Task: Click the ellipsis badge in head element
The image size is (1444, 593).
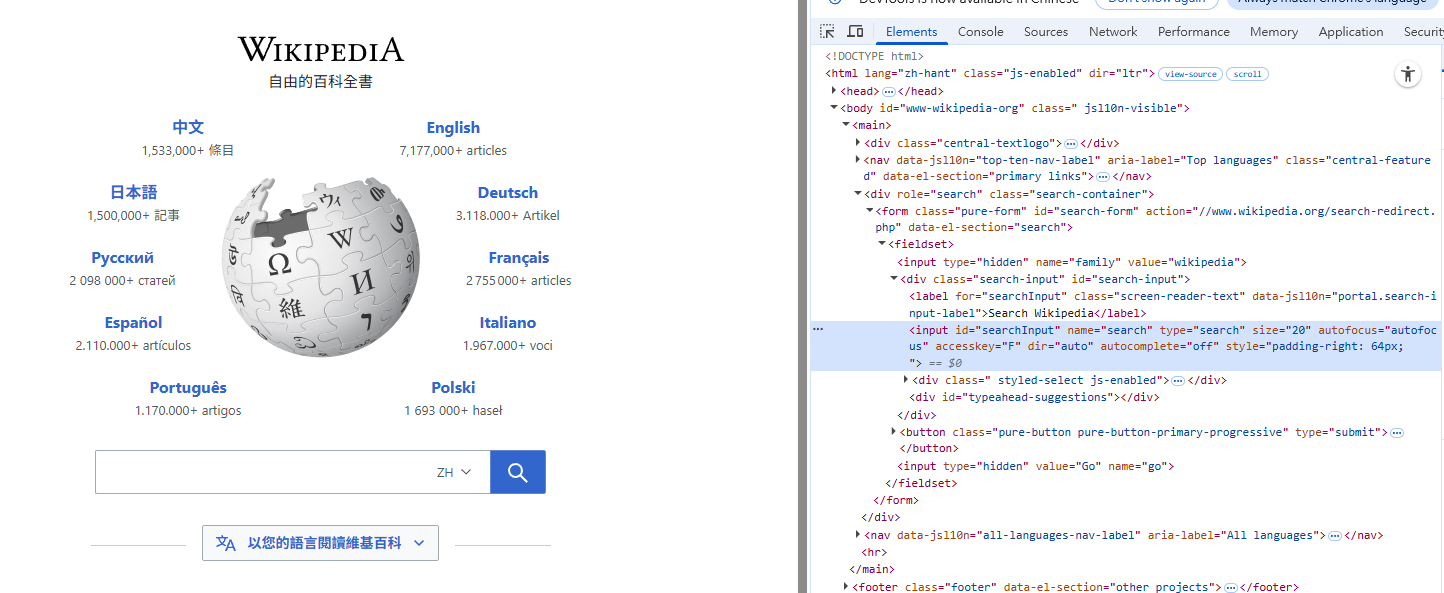Action: tap(888, 91)
